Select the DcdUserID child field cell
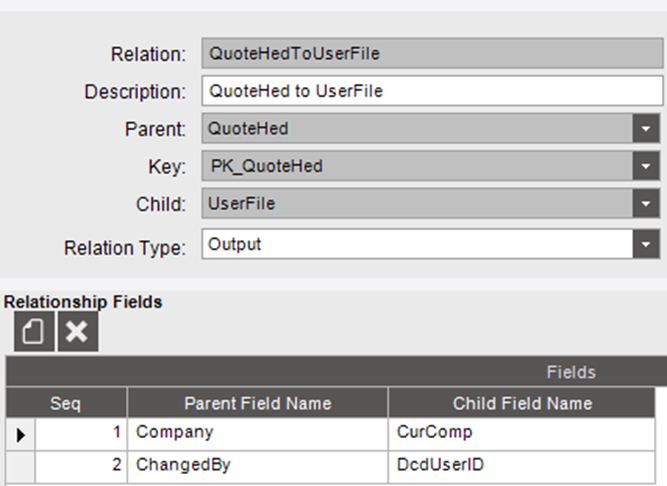Image resolution: width=667 pixels, height=486 pixels. point(522,466)
